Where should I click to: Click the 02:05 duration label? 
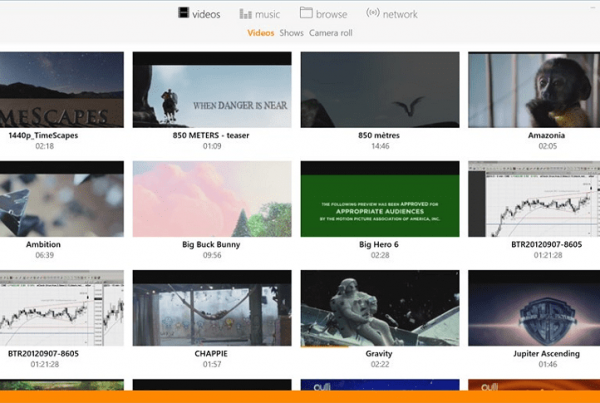coord(548,146)
